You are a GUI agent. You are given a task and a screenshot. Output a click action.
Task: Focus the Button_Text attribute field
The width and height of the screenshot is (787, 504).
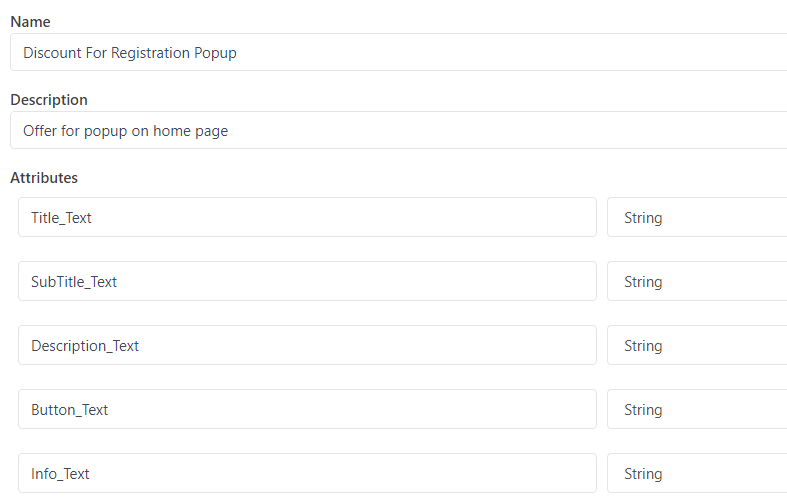[307, 409]
